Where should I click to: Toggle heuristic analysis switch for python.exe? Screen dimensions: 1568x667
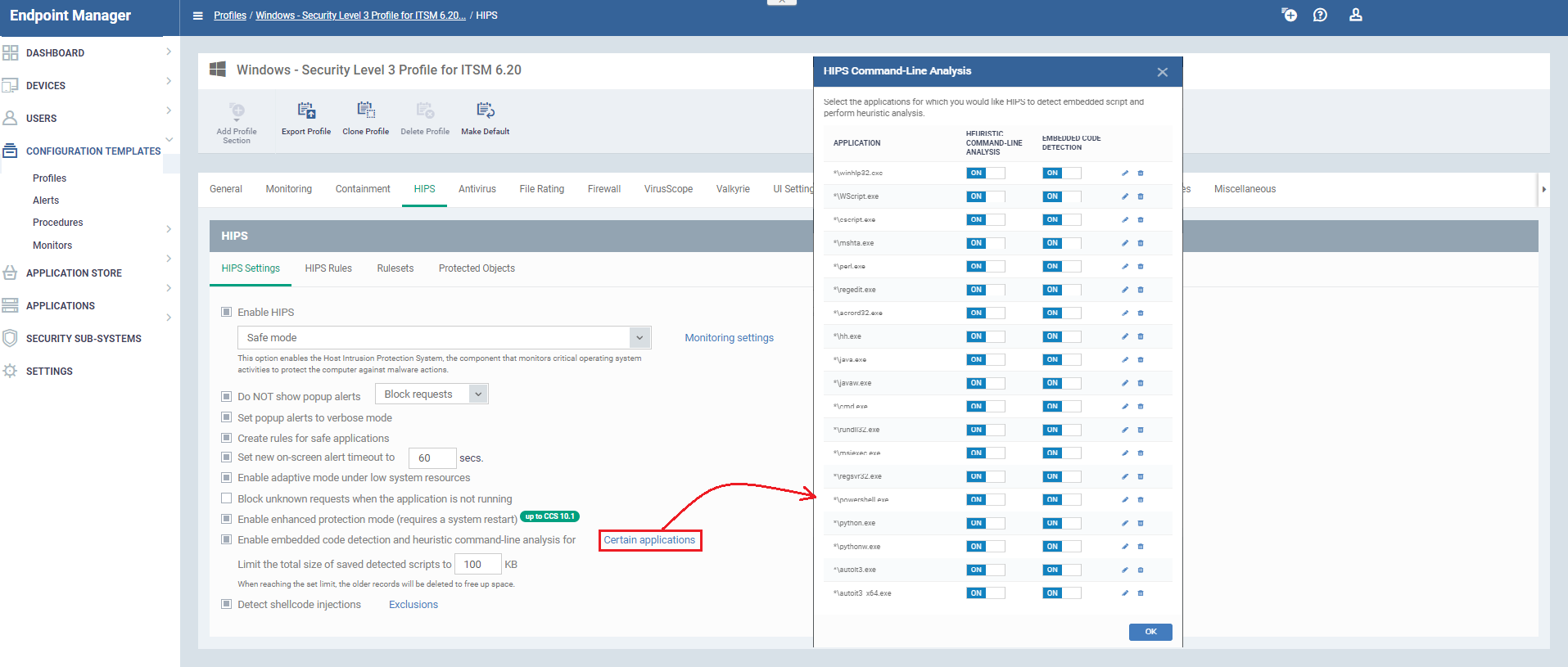click(986, 523)
